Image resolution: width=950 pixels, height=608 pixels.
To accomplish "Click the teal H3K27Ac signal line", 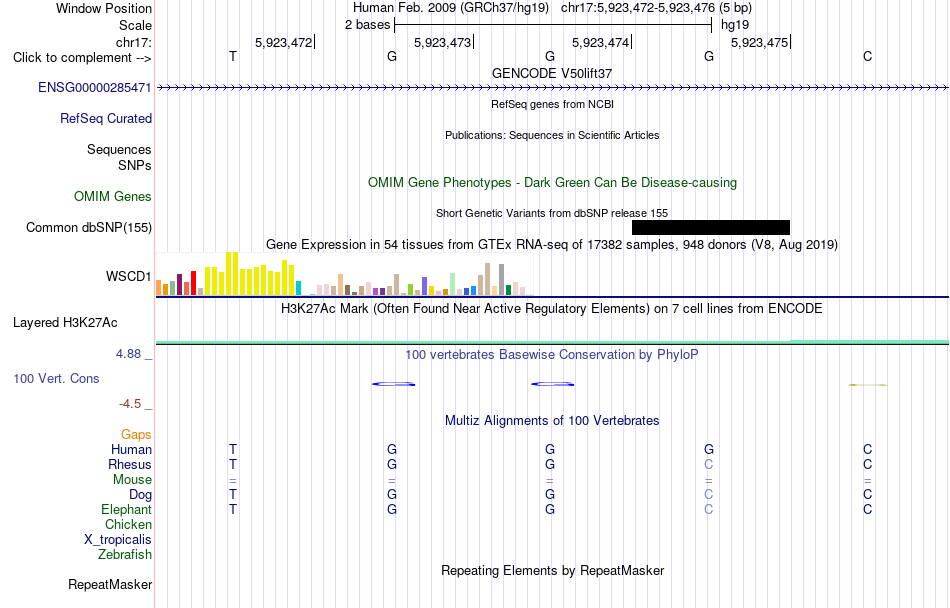I will (x=552, y=343).
